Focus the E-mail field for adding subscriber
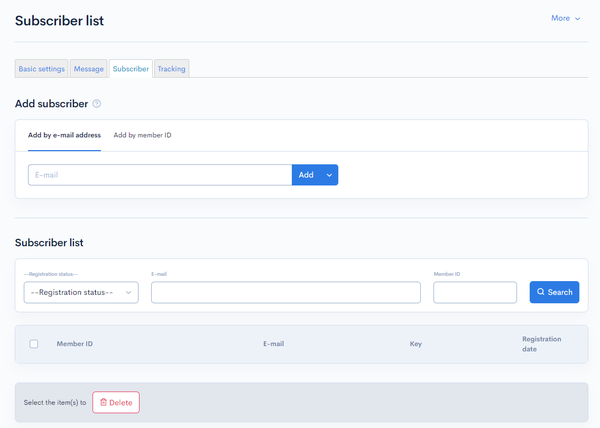 click(x=160, y=175)
